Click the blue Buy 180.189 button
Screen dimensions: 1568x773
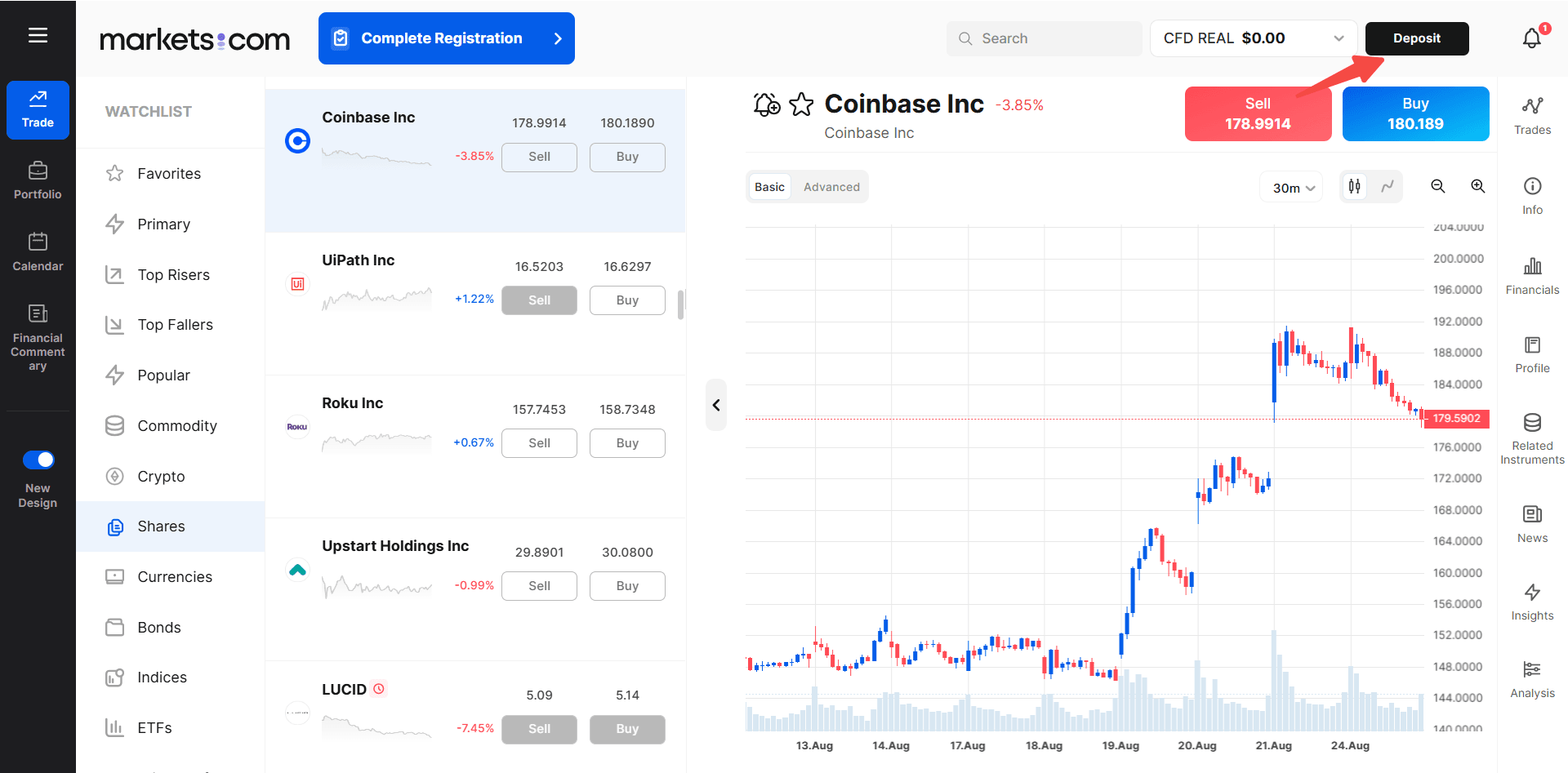point(1415,113)
